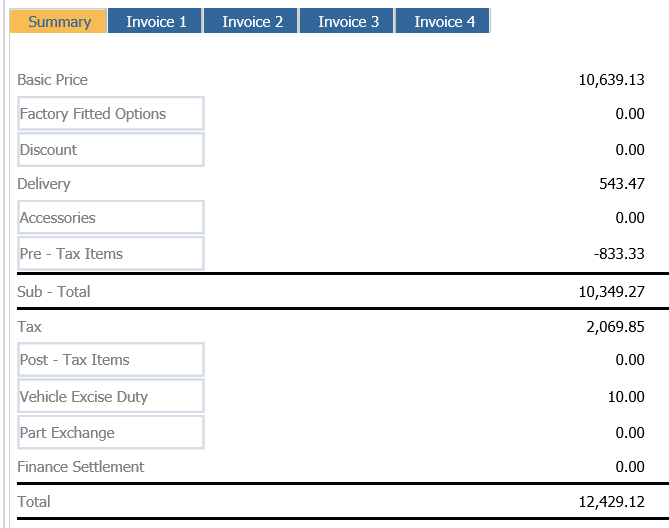Go to the Invoice 4 tab
This screenshot has height=528, width=669.
(x=442, y=21)
